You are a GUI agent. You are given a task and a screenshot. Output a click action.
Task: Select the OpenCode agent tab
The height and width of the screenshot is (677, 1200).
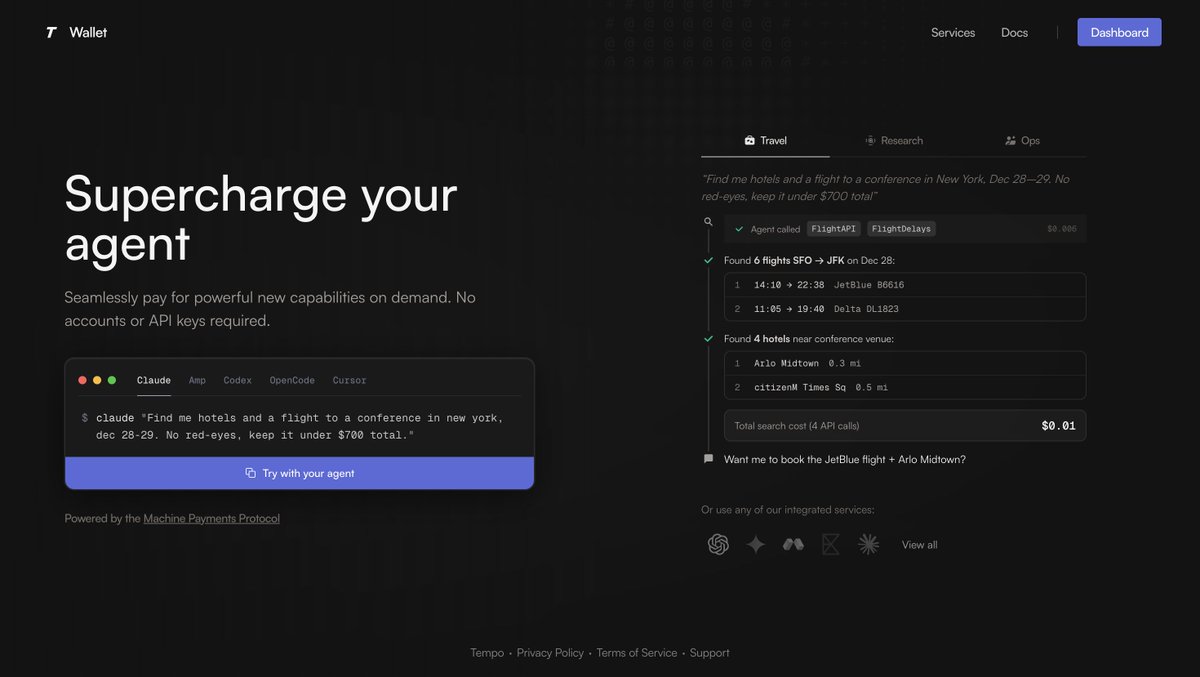point(292,380)
